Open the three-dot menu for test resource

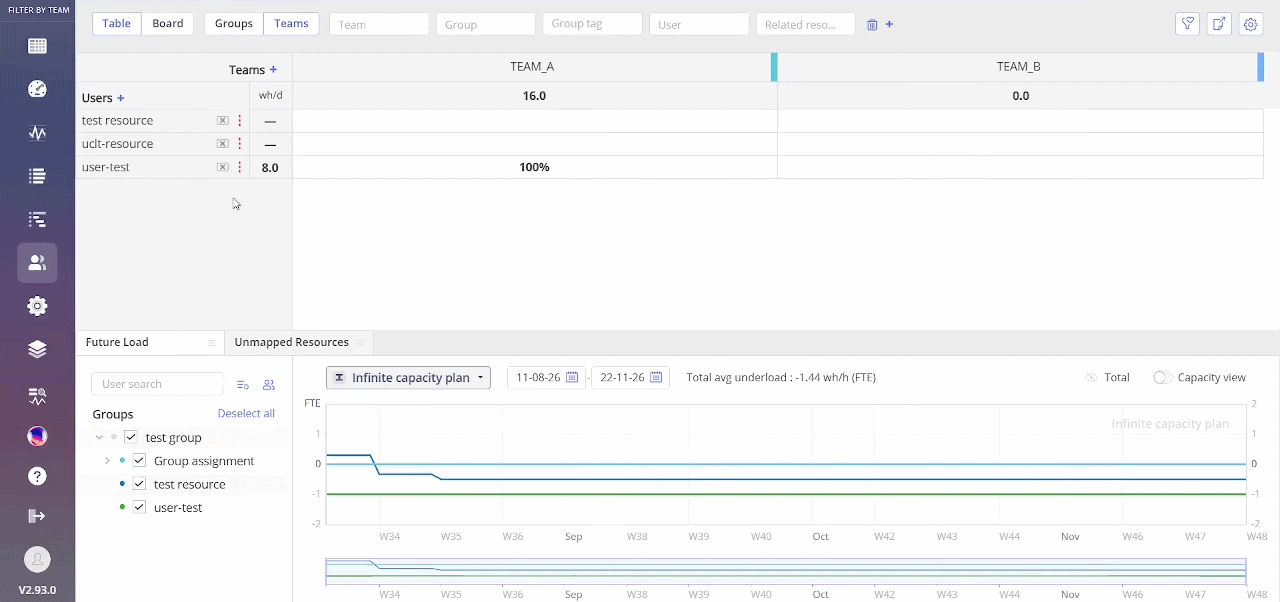click(239, 120)
